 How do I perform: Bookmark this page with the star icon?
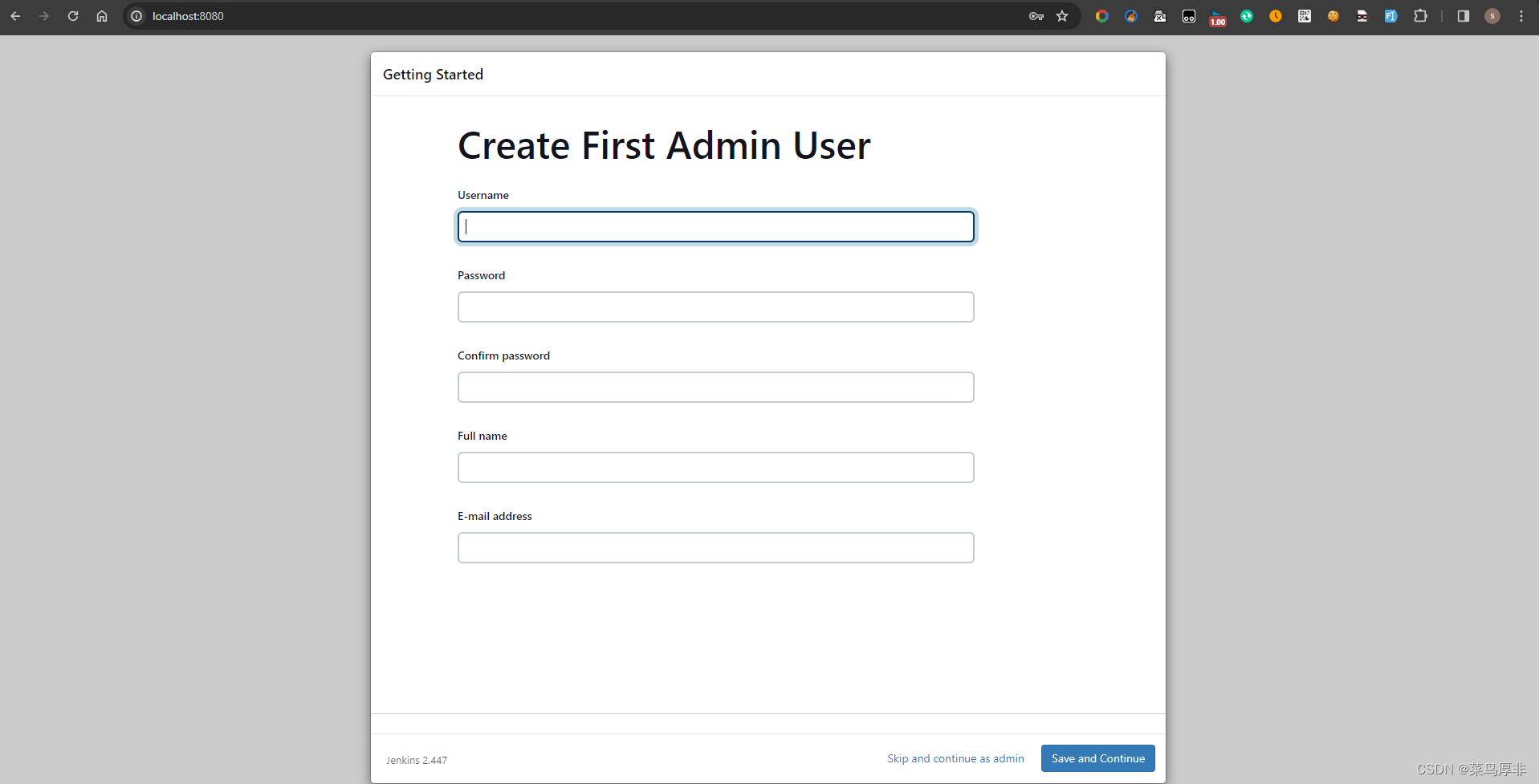click(x=1062, y=16)
